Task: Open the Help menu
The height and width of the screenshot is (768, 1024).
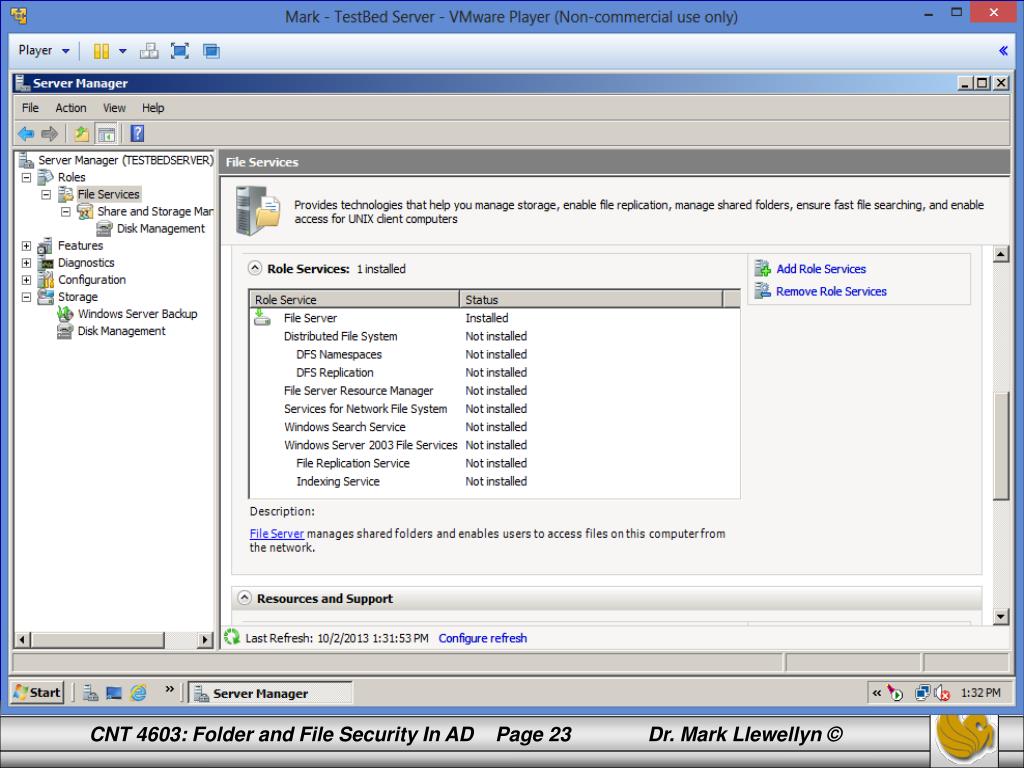Action: [153, 108]
